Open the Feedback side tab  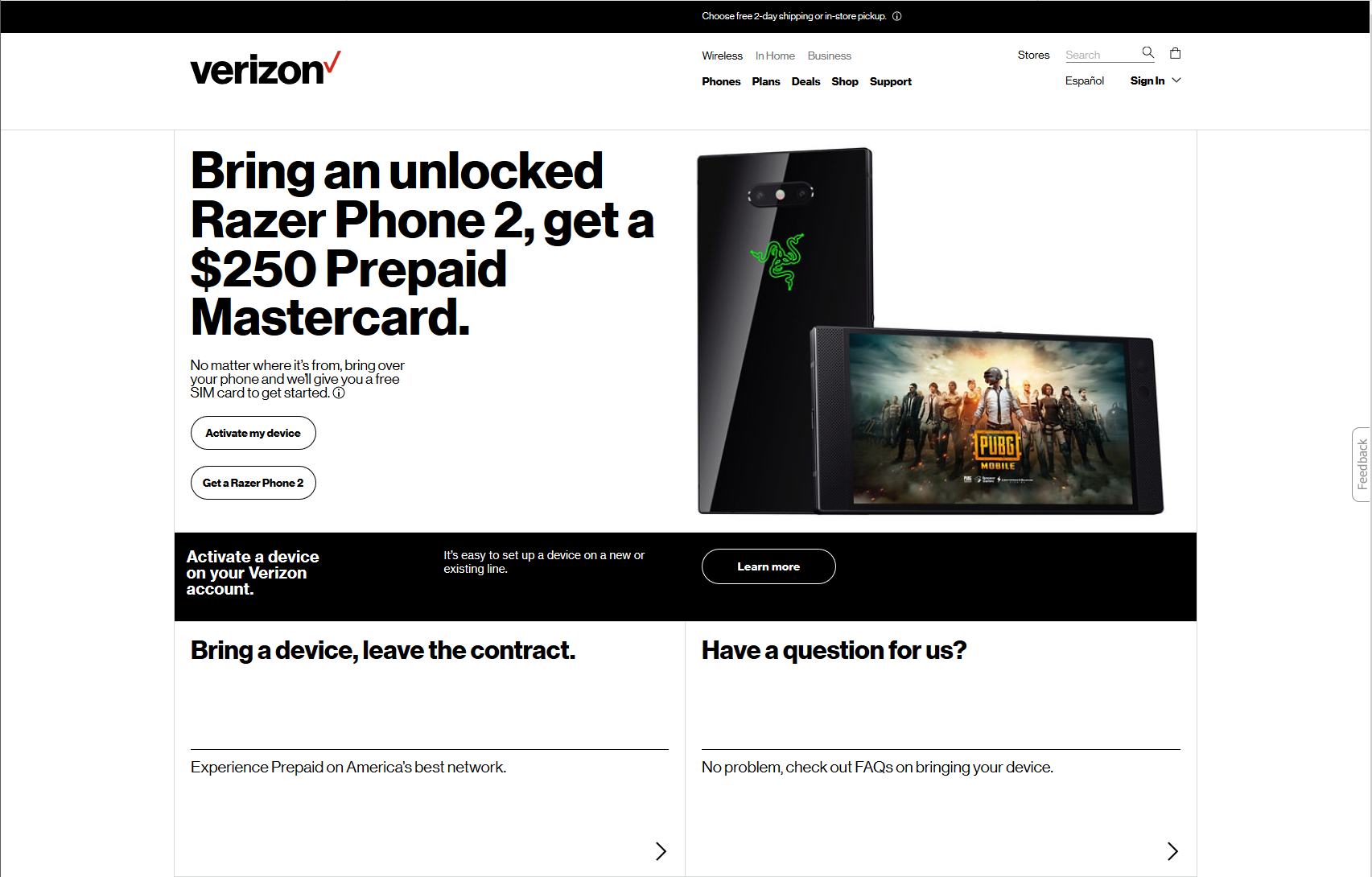point(1362,464)
